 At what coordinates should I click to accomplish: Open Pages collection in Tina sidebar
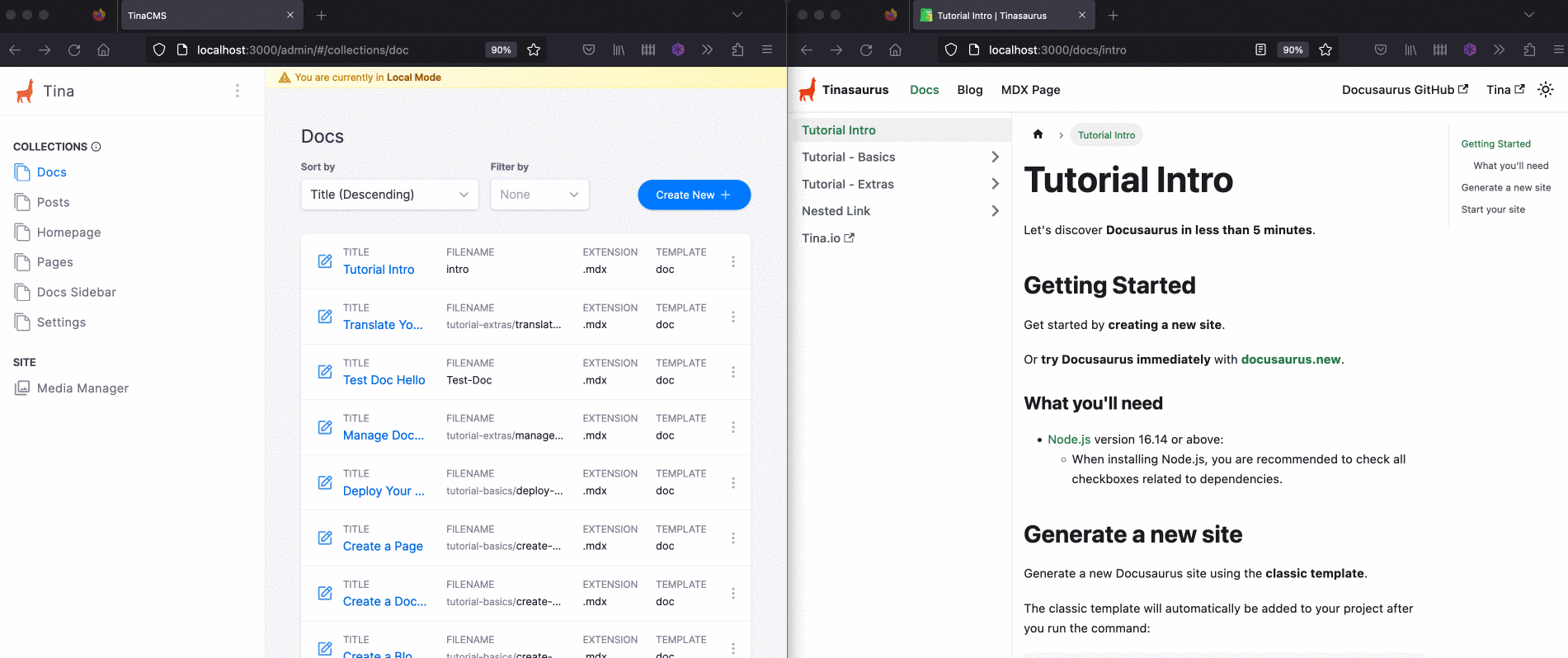54,262
